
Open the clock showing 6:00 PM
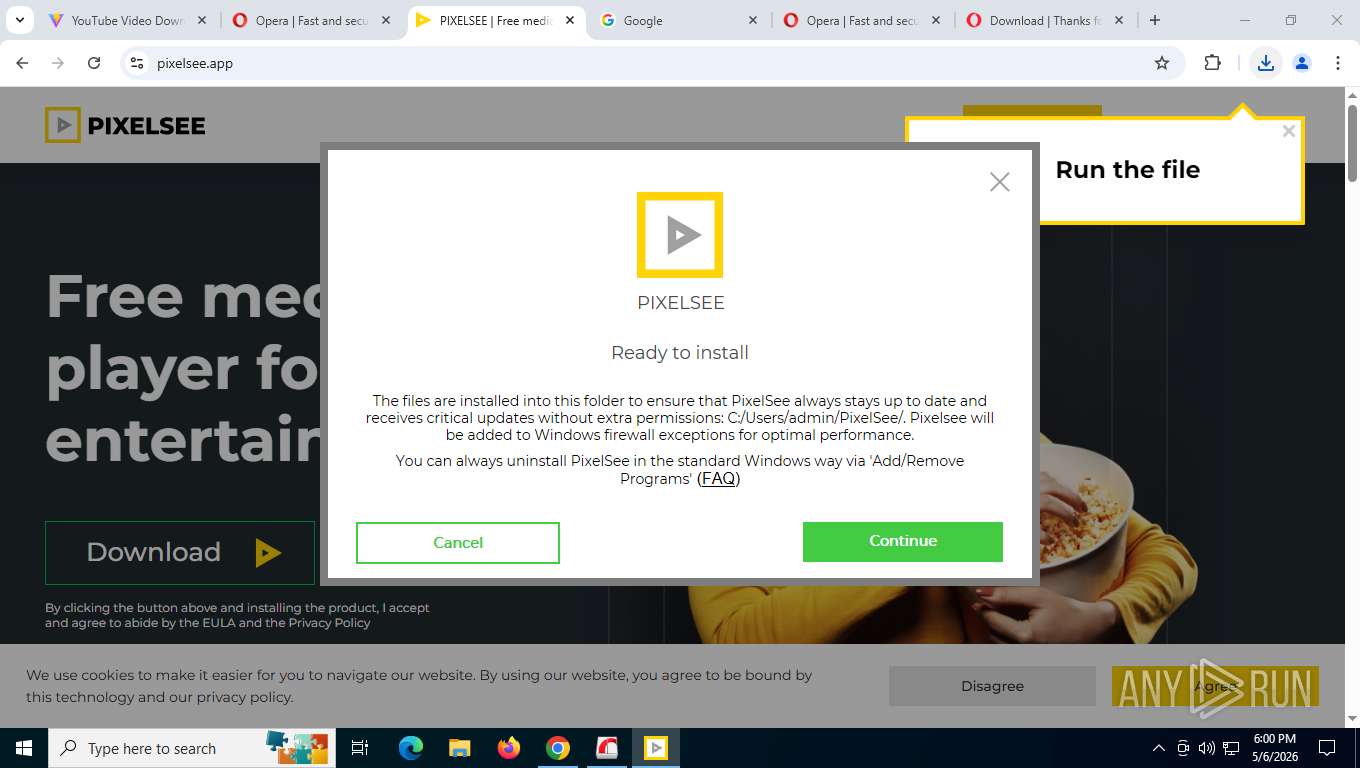click(x=1274, y=748)
